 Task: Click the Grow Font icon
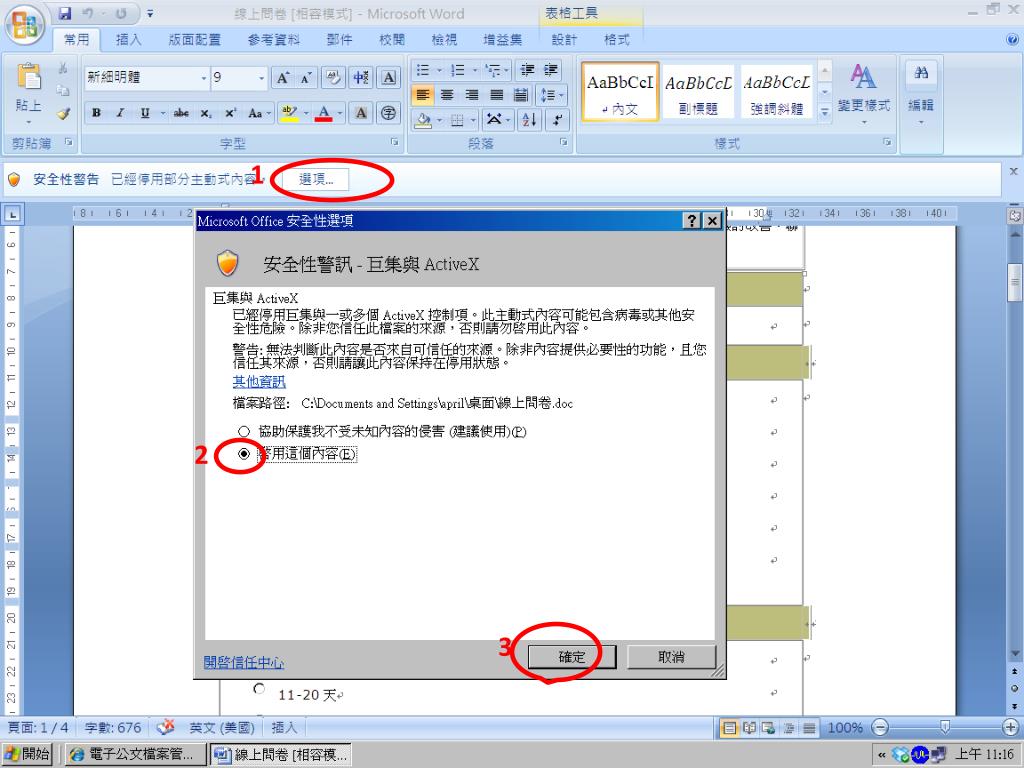[x=282, y=78]
